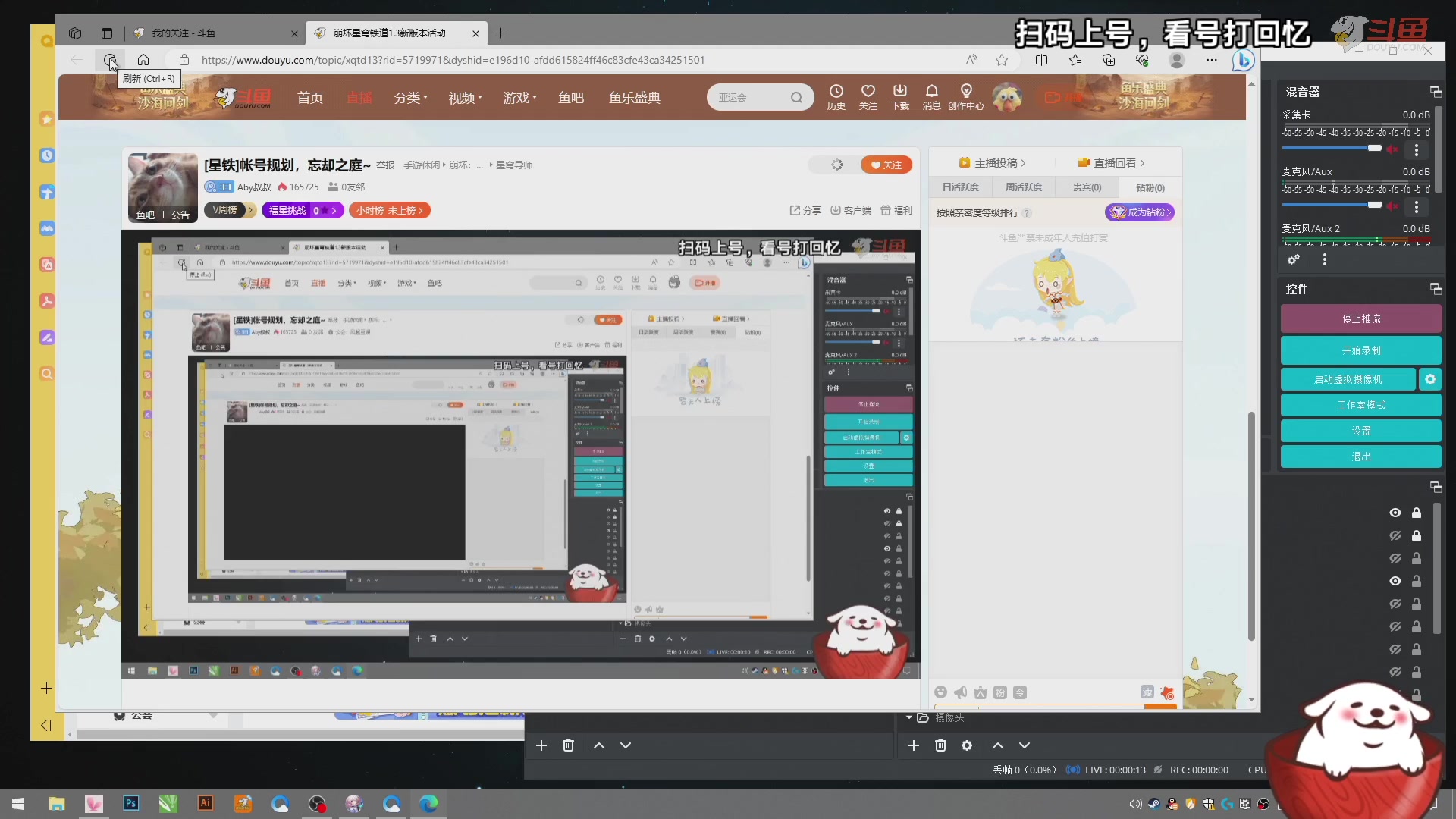This screenshot has height=819, width=1456.
Task: Select 周活跃度 ranking tab
Action: (1024, 187)
